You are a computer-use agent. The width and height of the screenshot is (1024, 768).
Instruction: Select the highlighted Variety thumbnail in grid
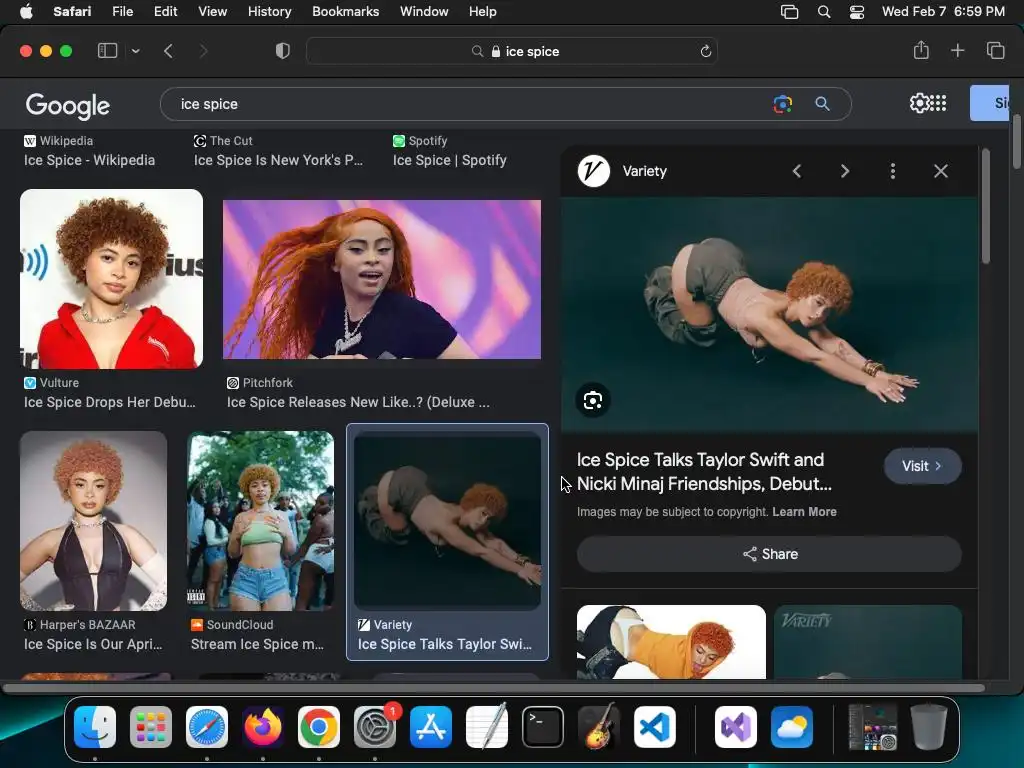click(447, 520)
